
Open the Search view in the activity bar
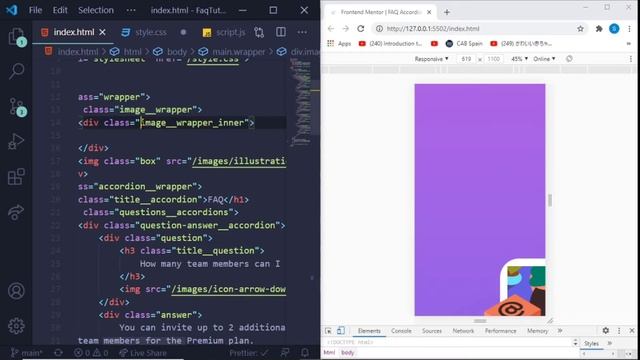(x=16, y=71)
